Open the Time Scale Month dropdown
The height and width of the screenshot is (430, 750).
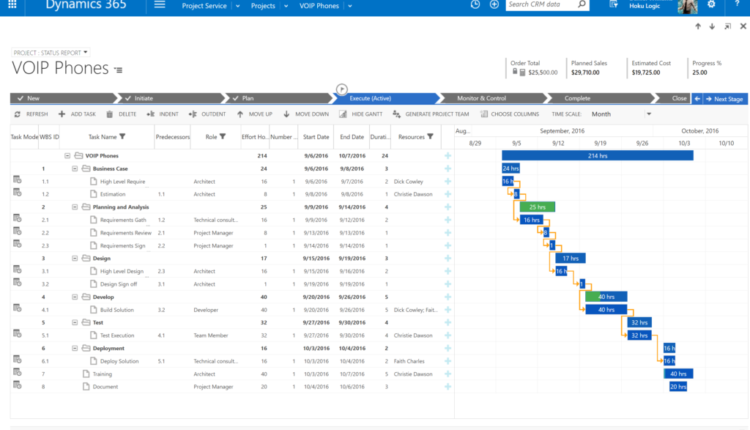tap(620, 114)
